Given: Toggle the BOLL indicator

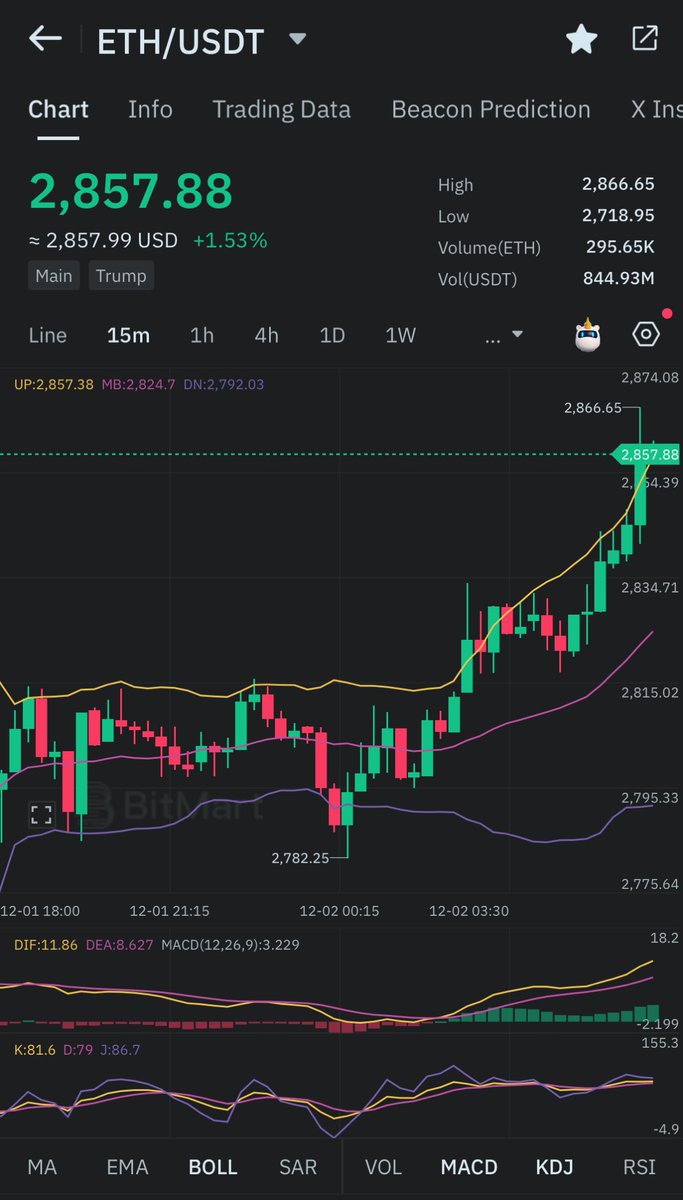Looking at the screenshot, I should [x=213, y=1167].
